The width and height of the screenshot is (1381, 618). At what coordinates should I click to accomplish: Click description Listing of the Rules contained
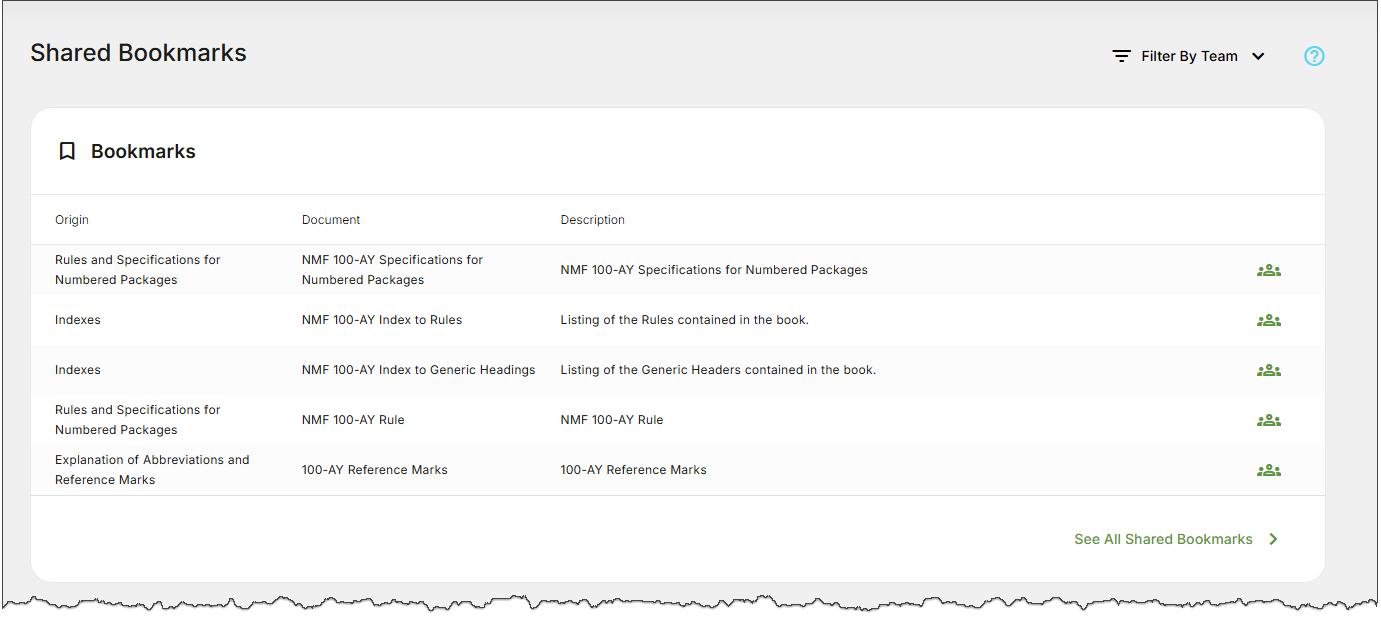click(x=684, y=320)
